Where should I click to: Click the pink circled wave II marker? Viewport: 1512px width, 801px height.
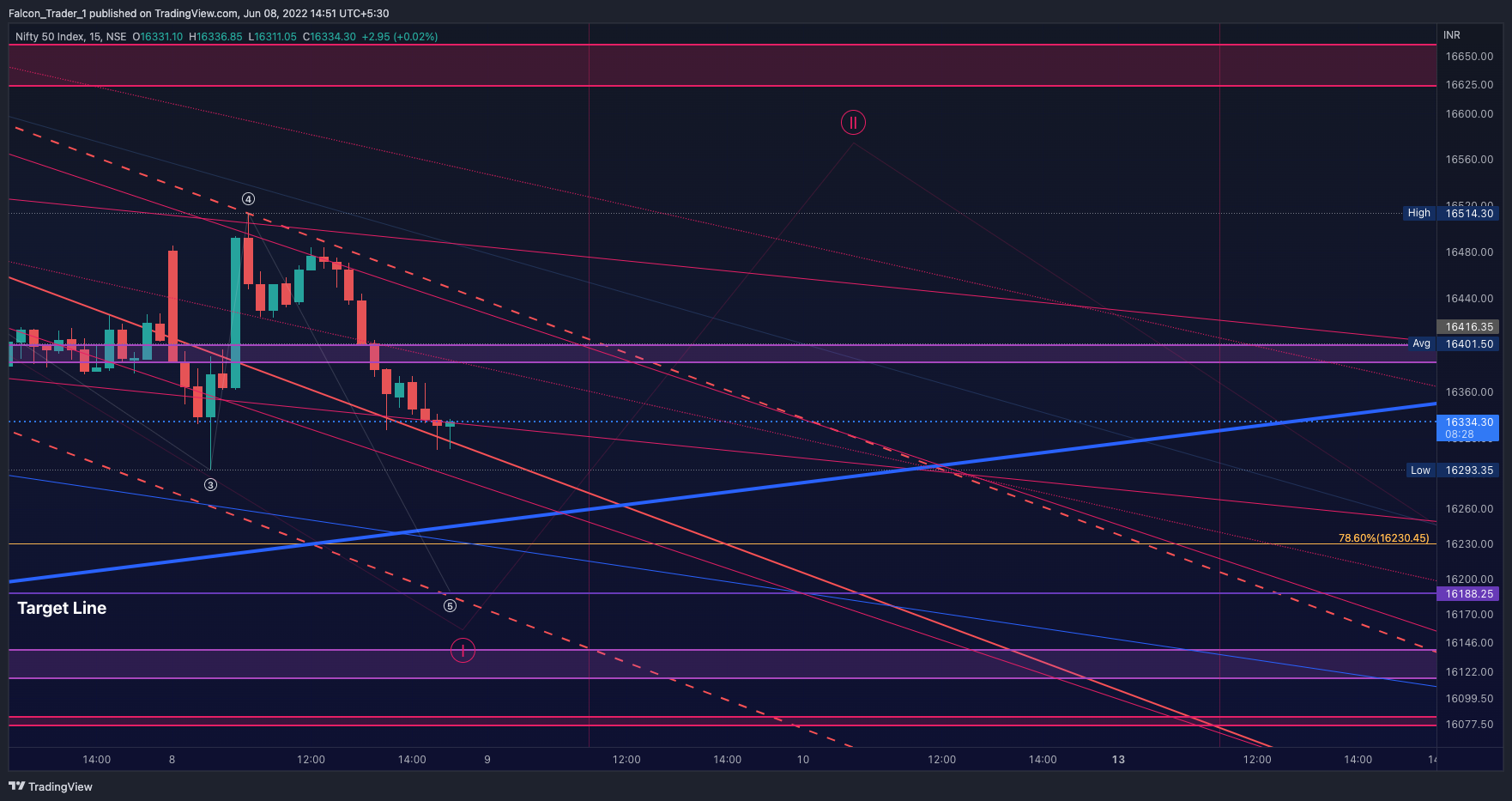853,123
